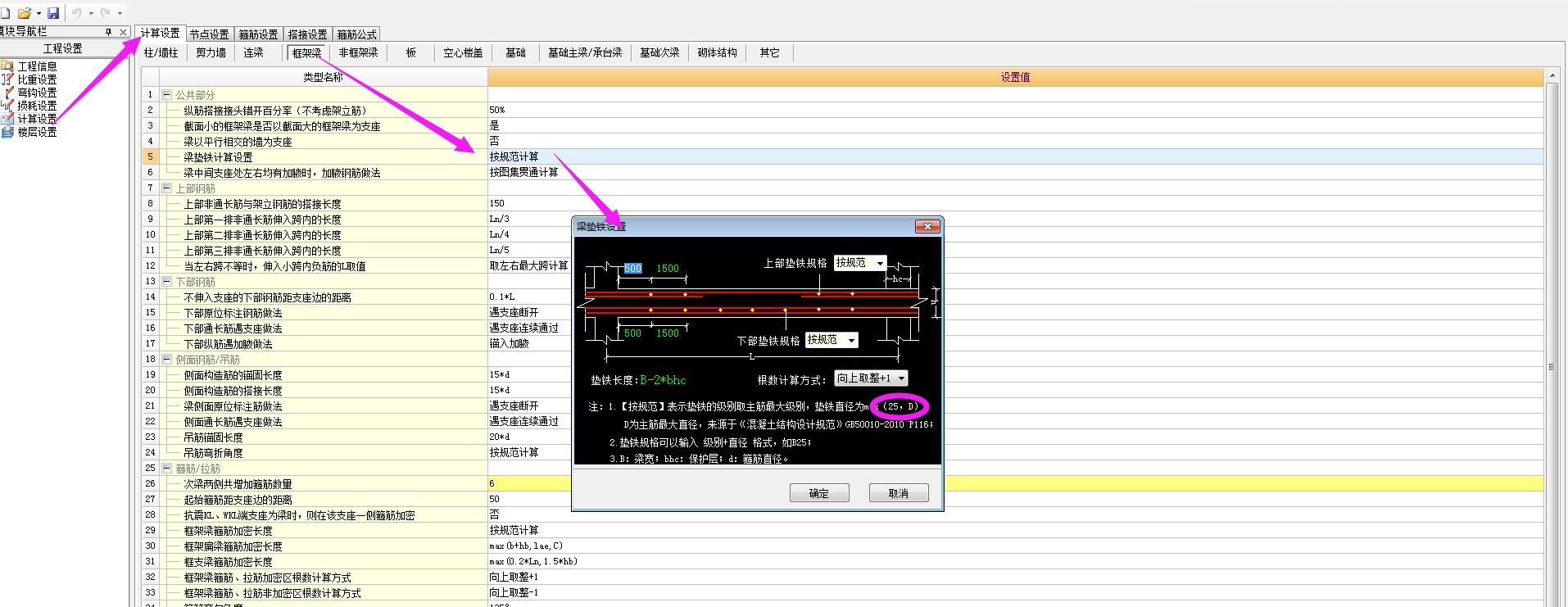Select the 砌体结构 component tab

coord(718,52)
